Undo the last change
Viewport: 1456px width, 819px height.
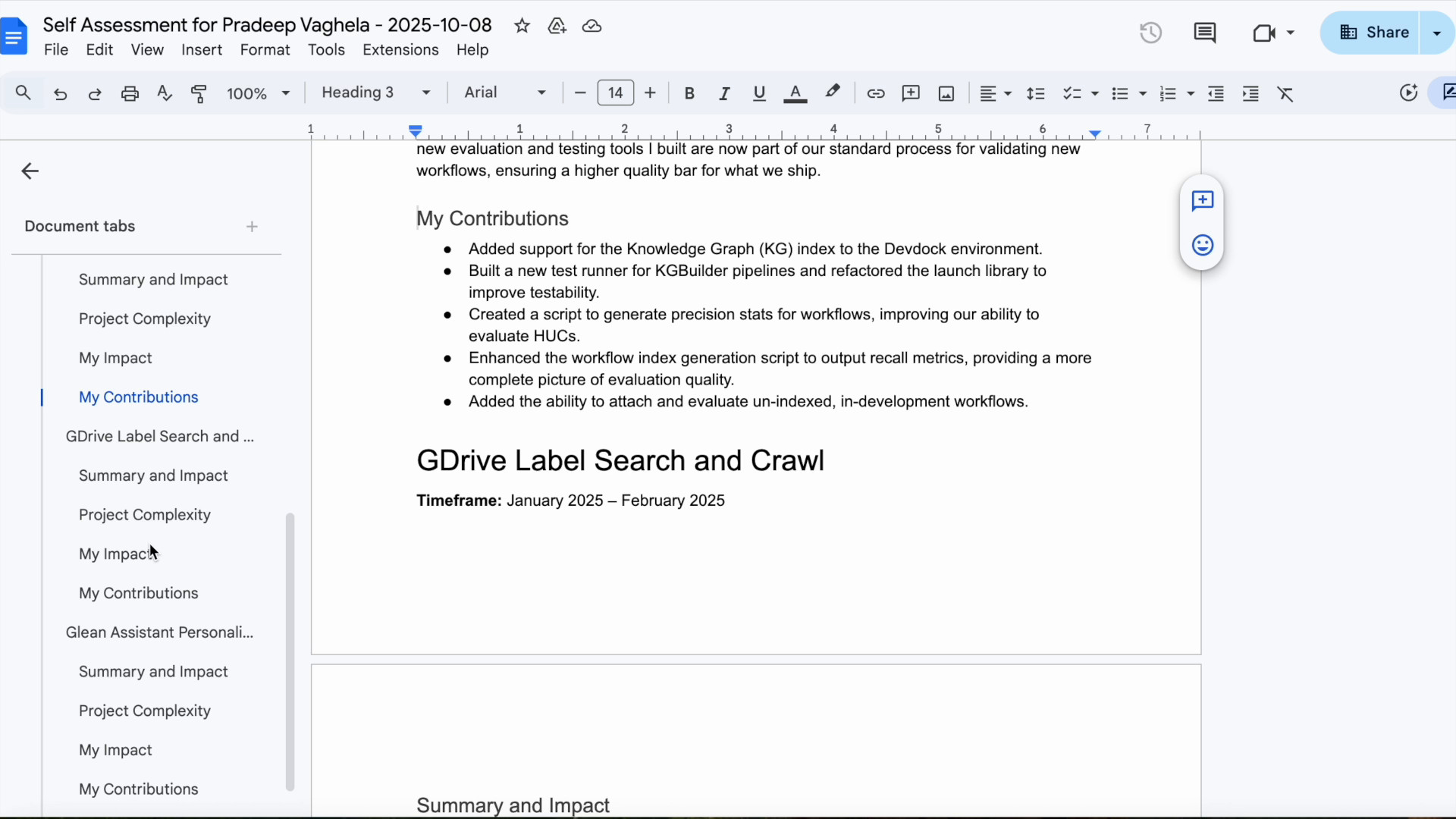(60, 93)
